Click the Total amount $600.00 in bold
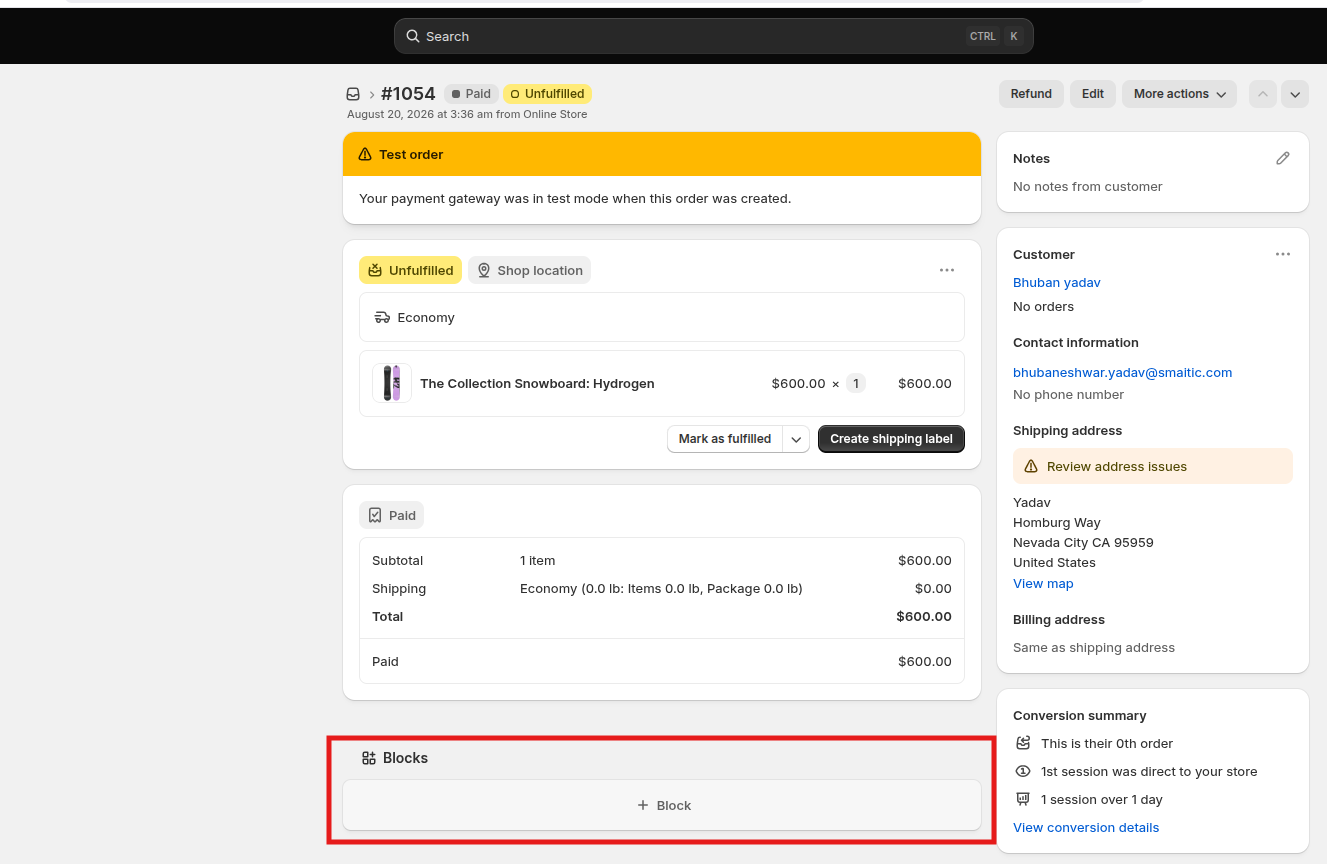The image size is (1327, 864). tap(924, 616)
